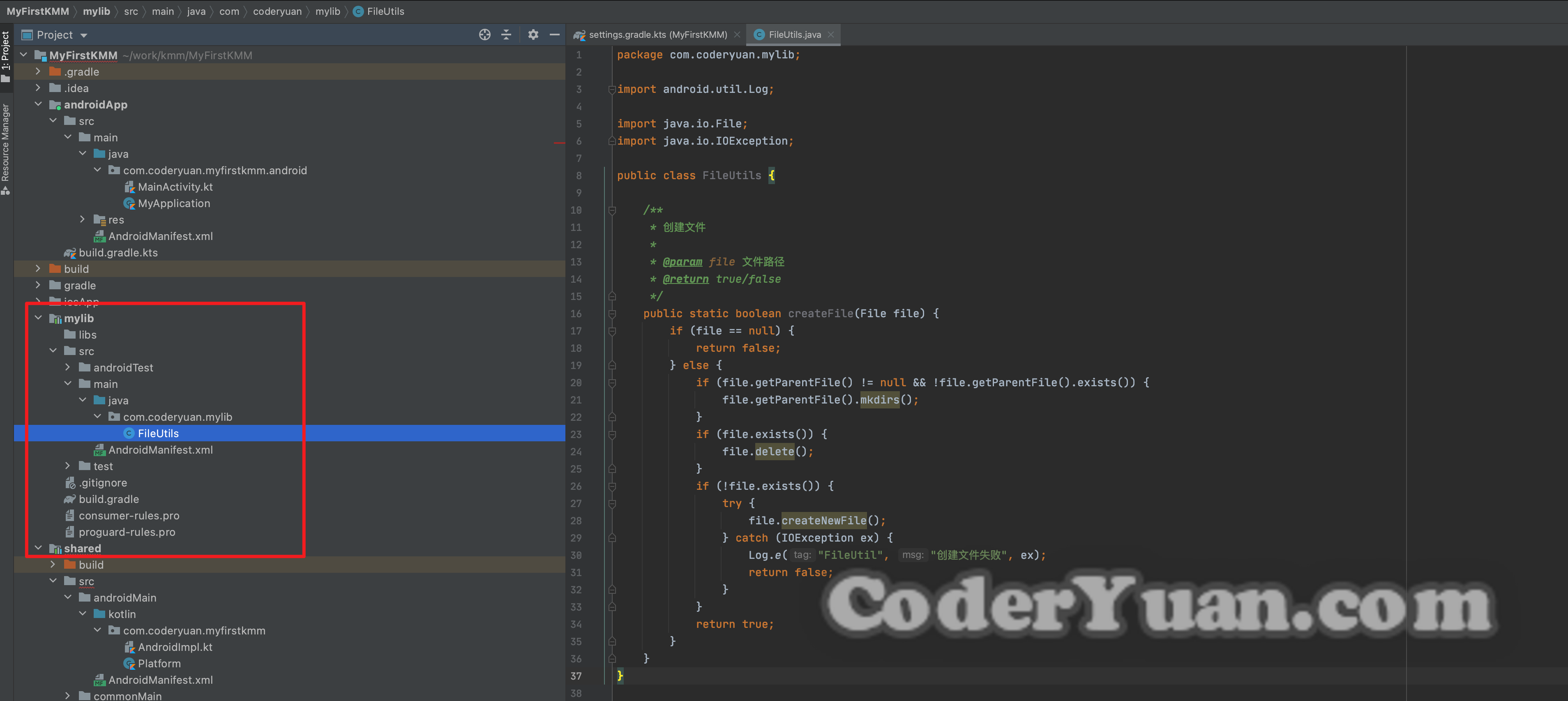Viewport: 1568px width, 701px height.
Task: Expand the .gradle folder
Action: (x=38, y=71)
